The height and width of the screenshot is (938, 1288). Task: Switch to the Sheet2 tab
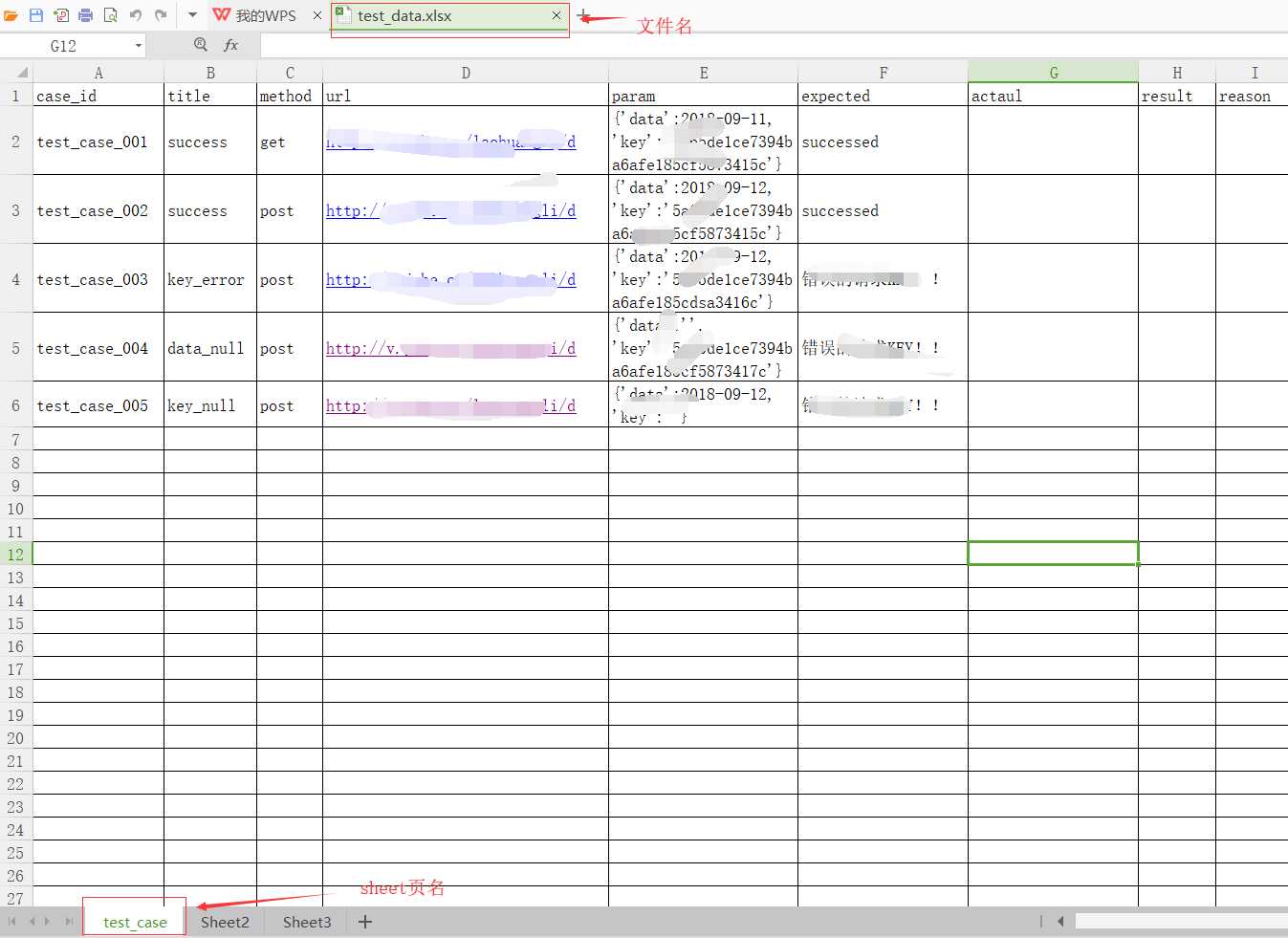225,922
